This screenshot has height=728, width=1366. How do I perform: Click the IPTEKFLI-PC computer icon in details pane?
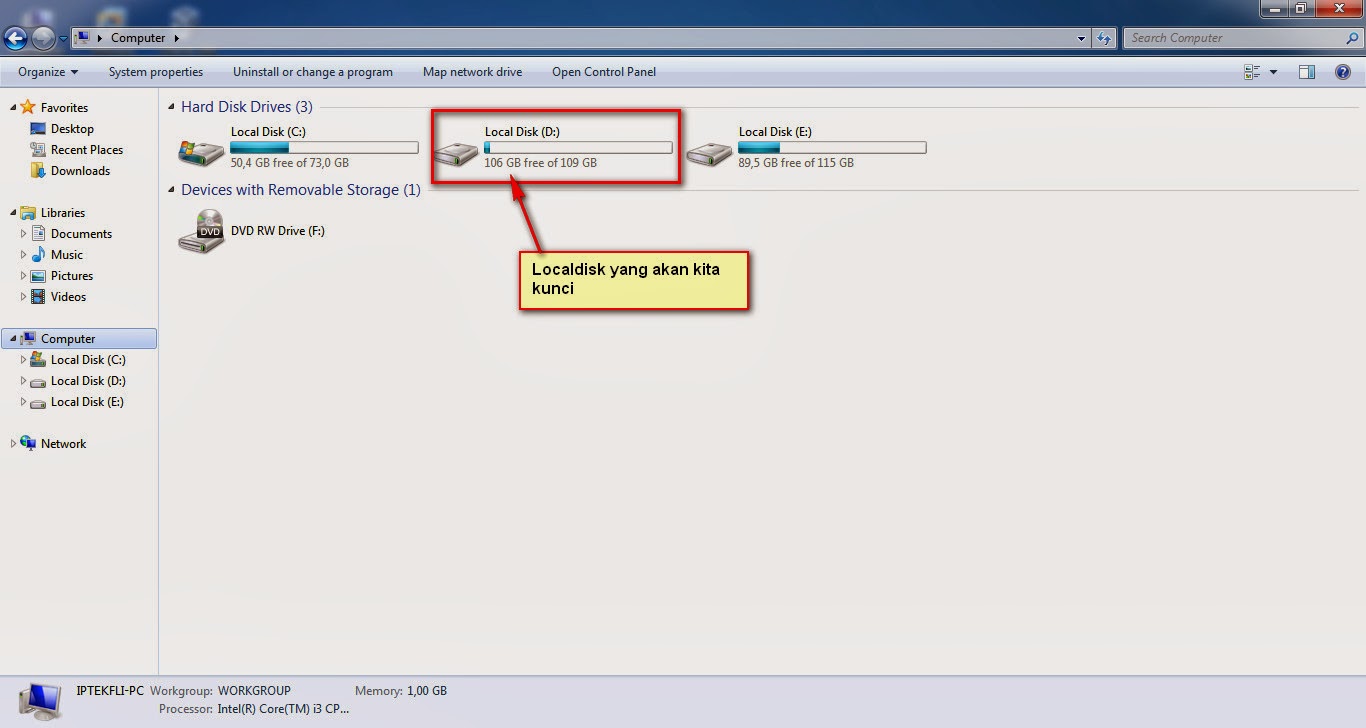[x=40, y=702]
